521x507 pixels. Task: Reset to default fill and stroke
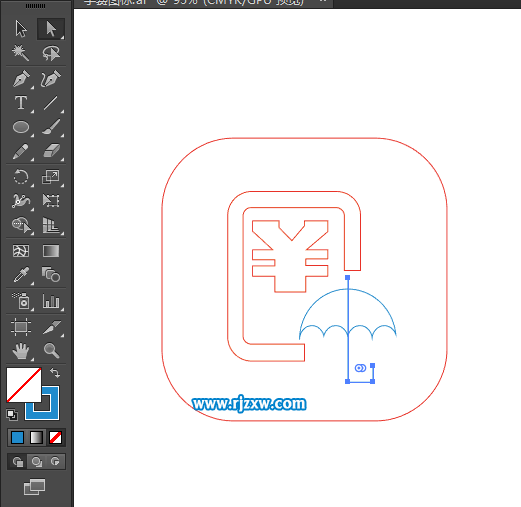pos(12,415)
